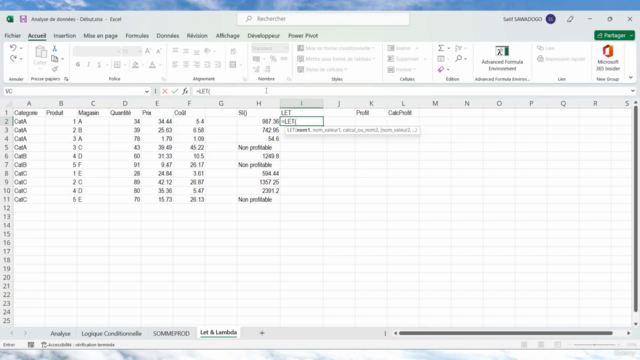Image resolution: width=640 pixels, height=360 pixels.
Task: Toggle top vertical alignment
Action: [x=175, y=51]
